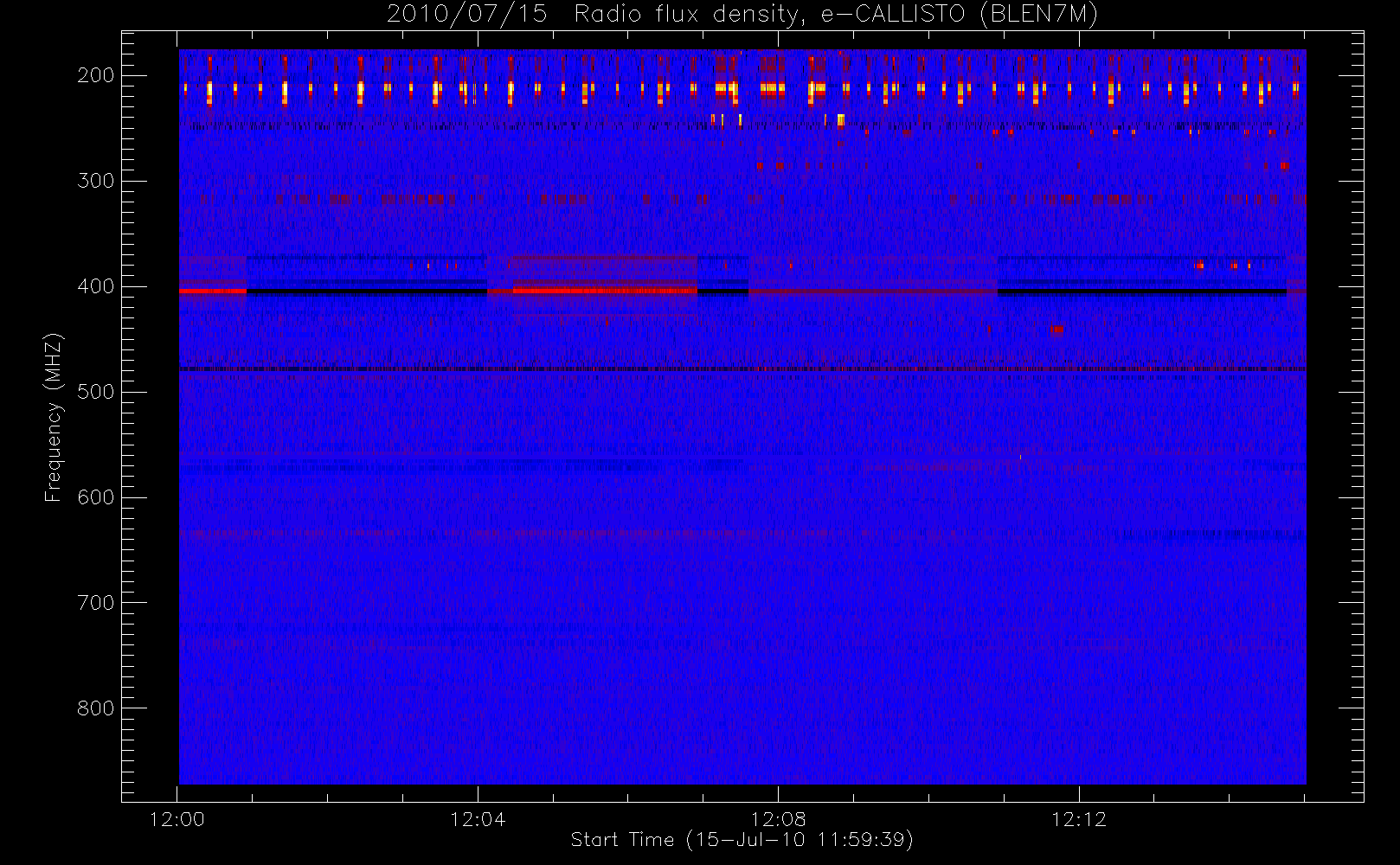Click the 12:12 time tick label
Viewport: 1400px width, 865px height.
1079,819
